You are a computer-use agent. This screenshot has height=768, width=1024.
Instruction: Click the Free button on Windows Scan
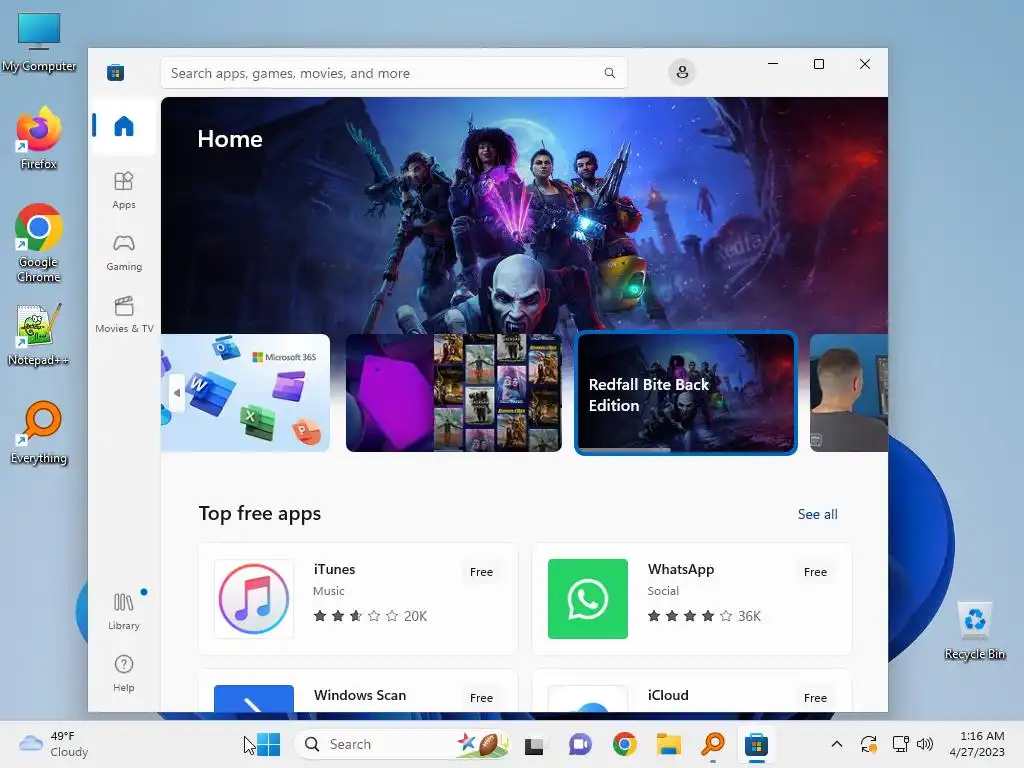(481, 697)
